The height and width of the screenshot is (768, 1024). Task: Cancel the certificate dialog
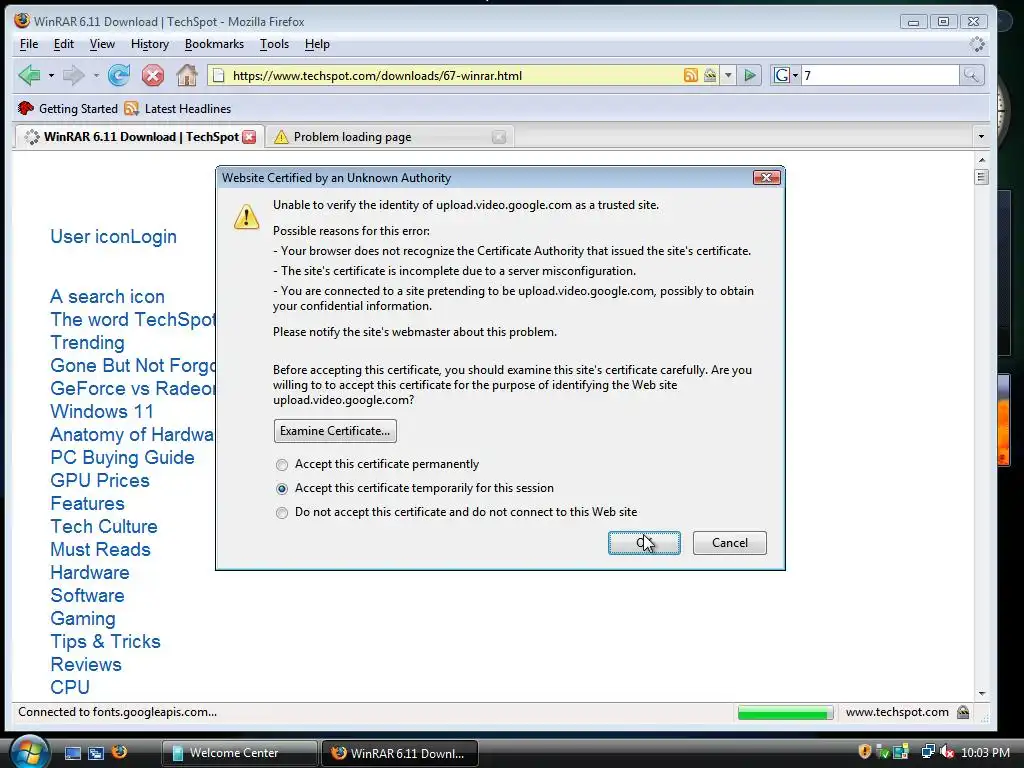[x=729, y=543]
